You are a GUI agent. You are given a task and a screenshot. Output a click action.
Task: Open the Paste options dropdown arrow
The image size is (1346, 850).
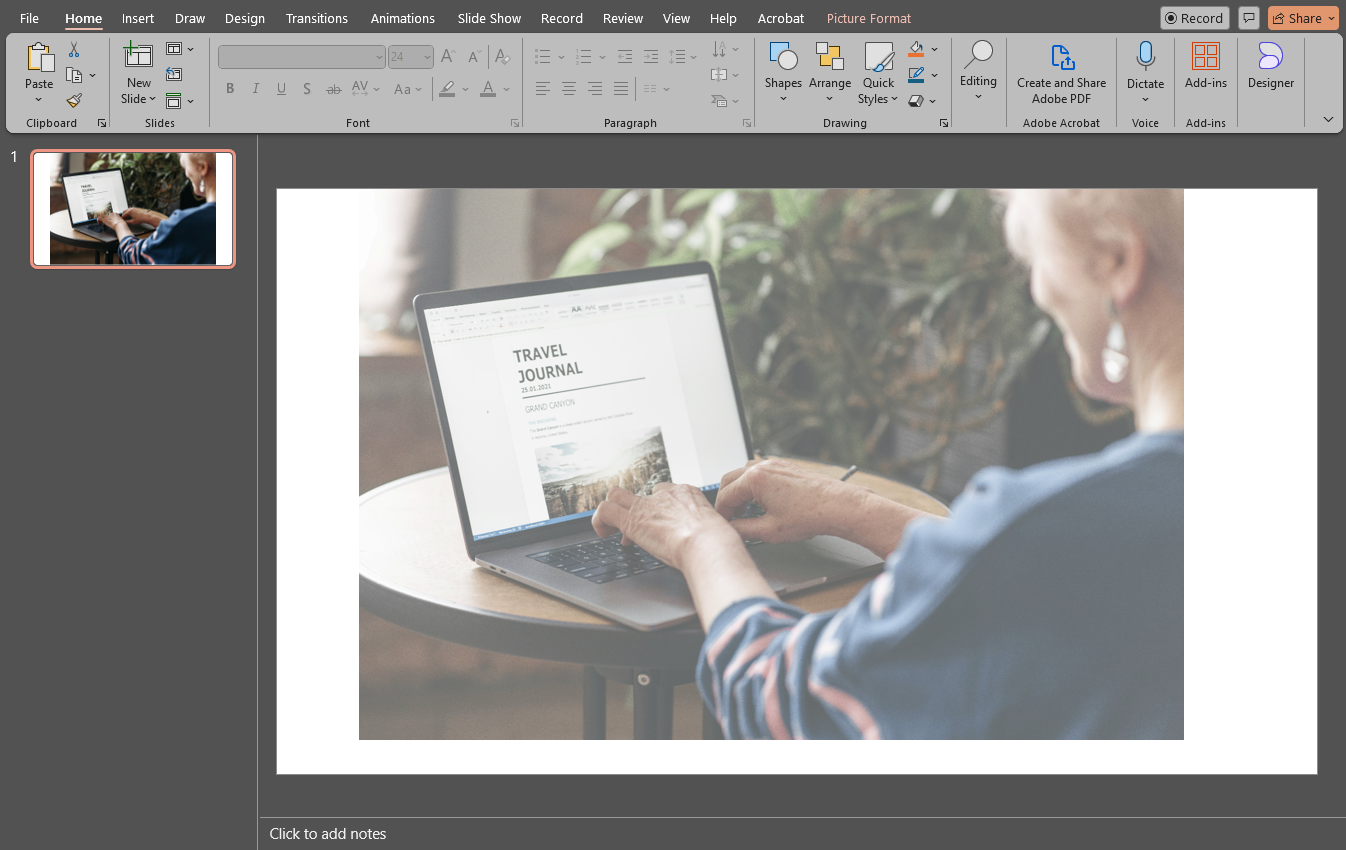pyautogui.click(x=39, y=99)
